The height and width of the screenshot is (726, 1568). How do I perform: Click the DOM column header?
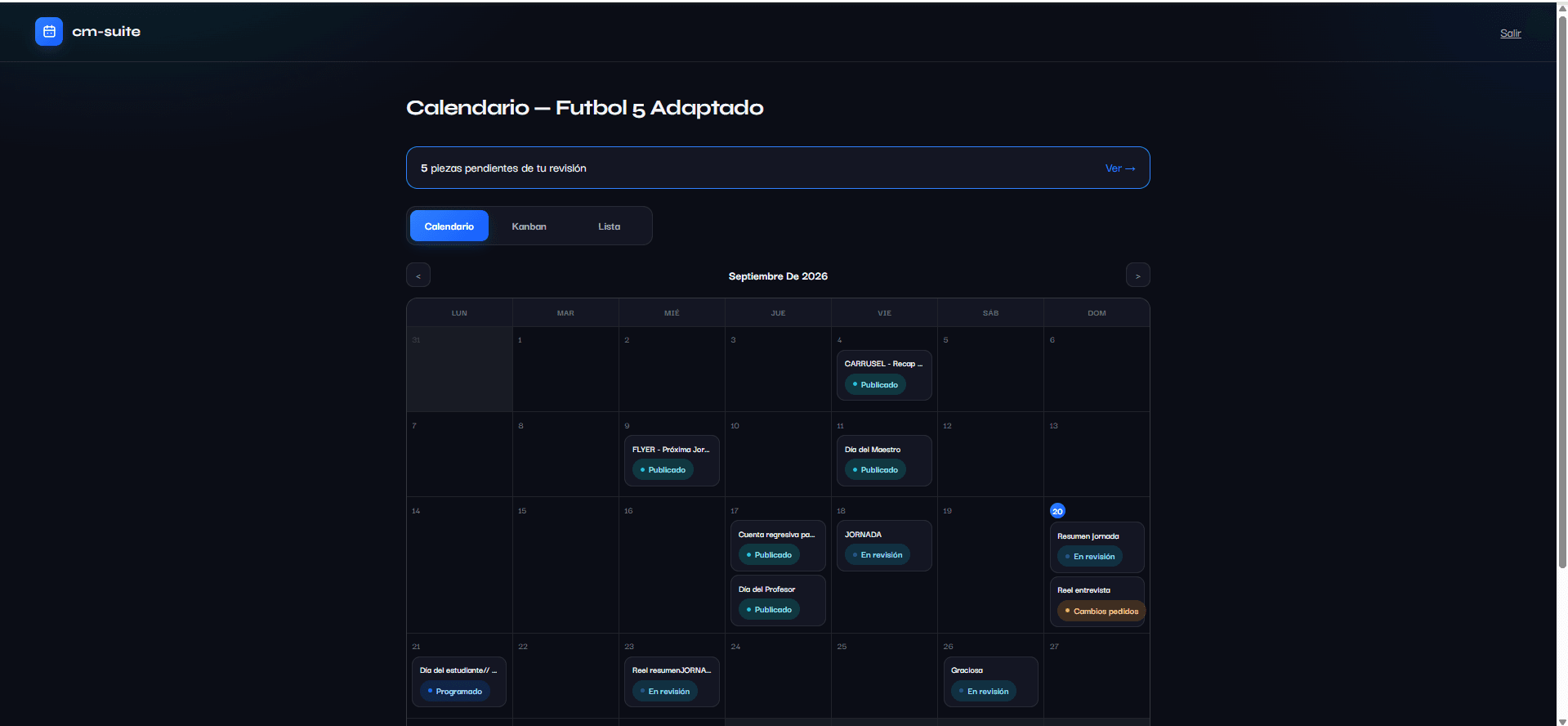coord(1097,313)
